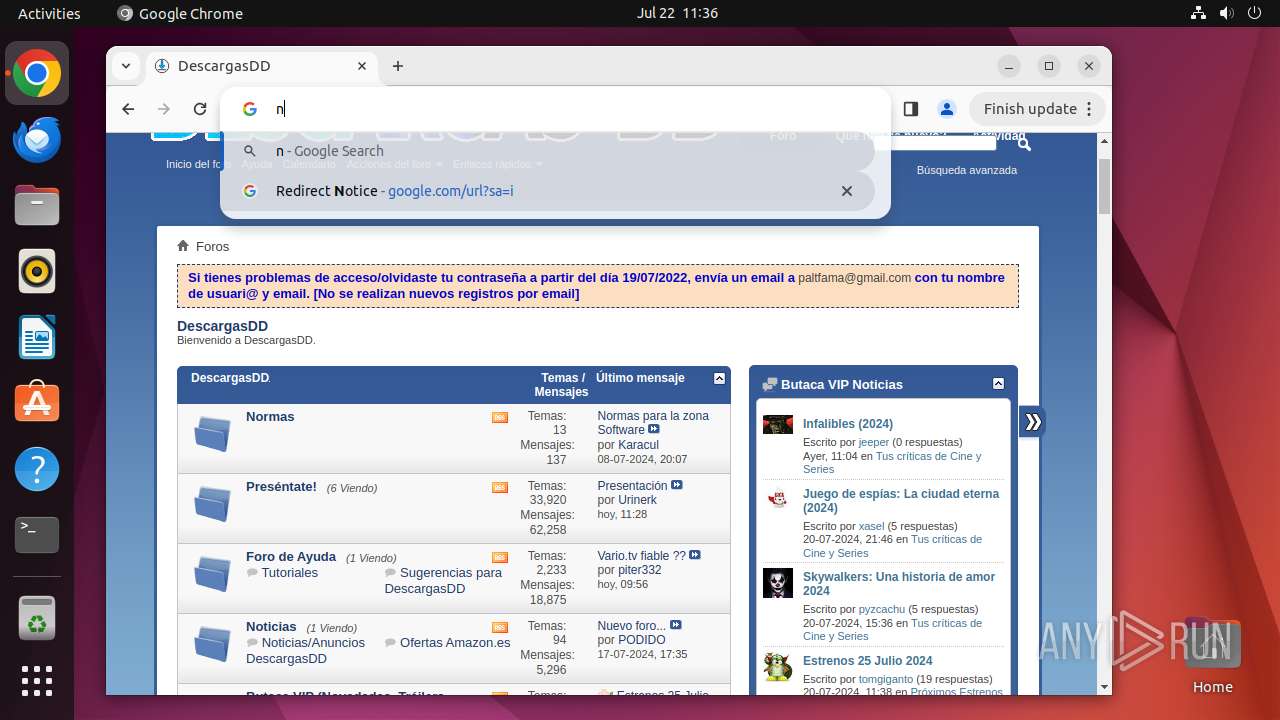Open Skywalkers: Una historia de amor article
This screenshot has width=1280, height=720.
[899, 584]
